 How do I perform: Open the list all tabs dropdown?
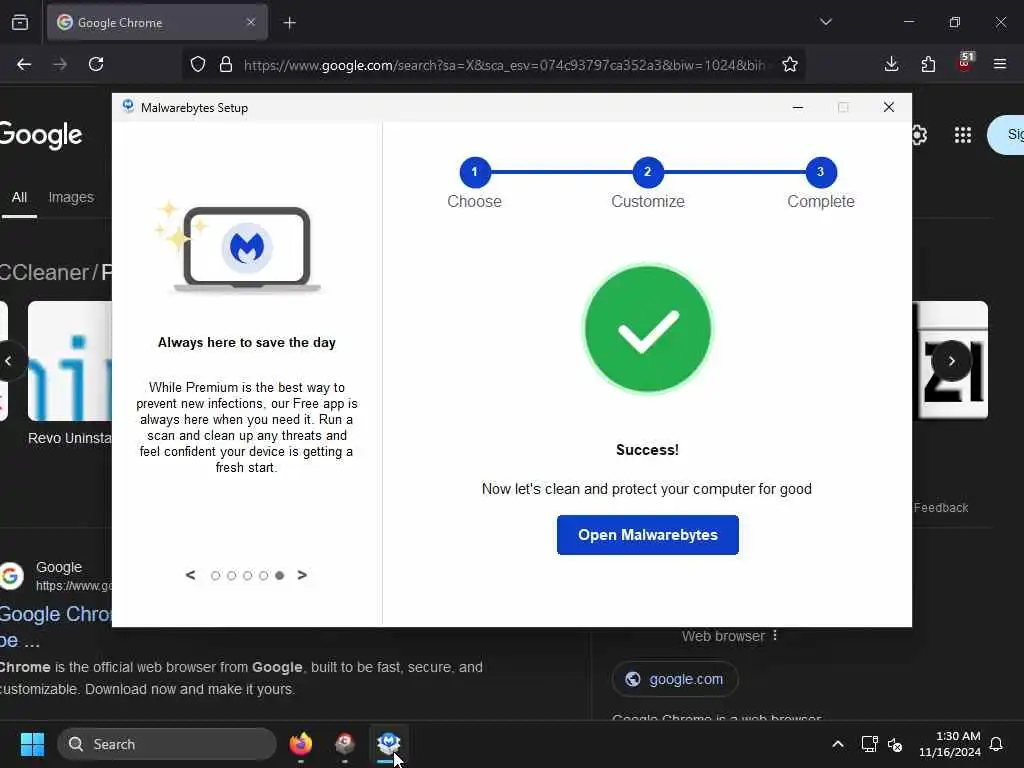click(x=825, y=22)
